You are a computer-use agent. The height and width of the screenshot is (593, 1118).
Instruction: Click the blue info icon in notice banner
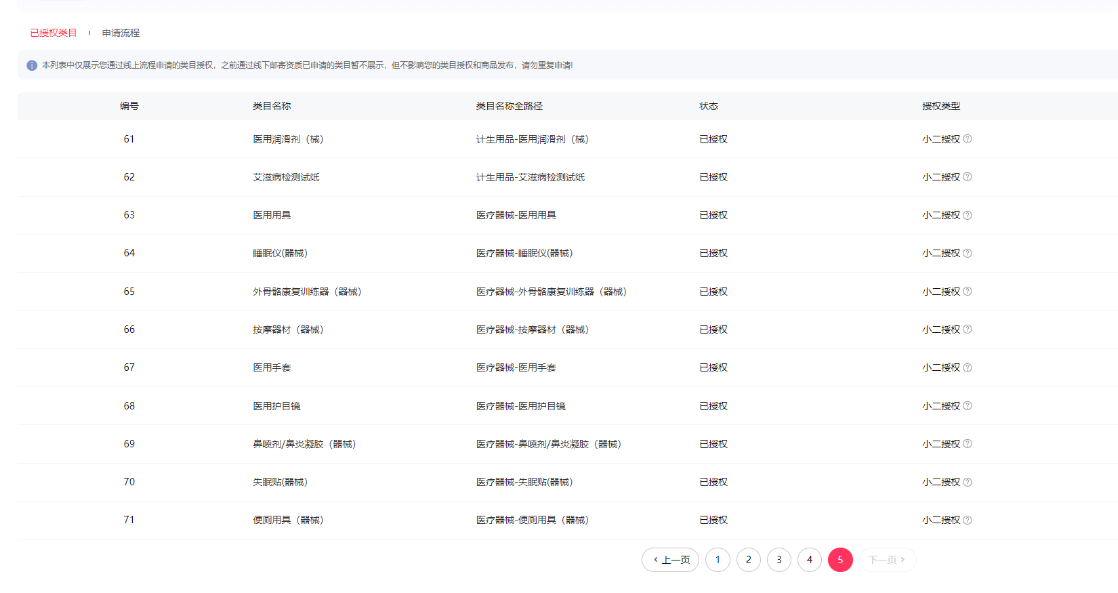(x=32, y=65)
